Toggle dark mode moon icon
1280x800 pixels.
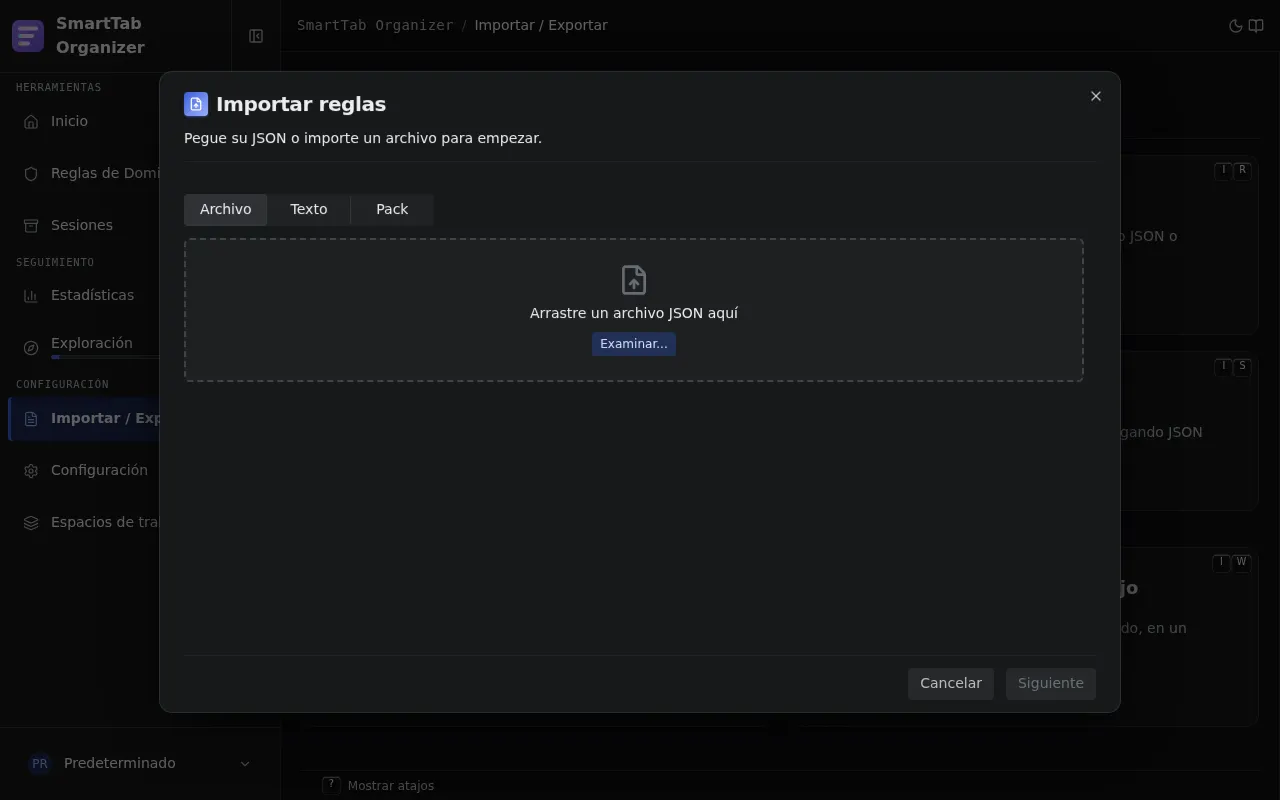coord(1236,26)
